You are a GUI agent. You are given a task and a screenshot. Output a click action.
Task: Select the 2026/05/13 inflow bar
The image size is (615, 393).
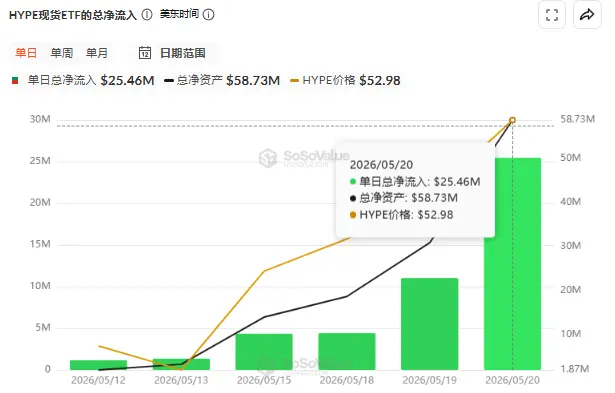(x=181, y=364)
